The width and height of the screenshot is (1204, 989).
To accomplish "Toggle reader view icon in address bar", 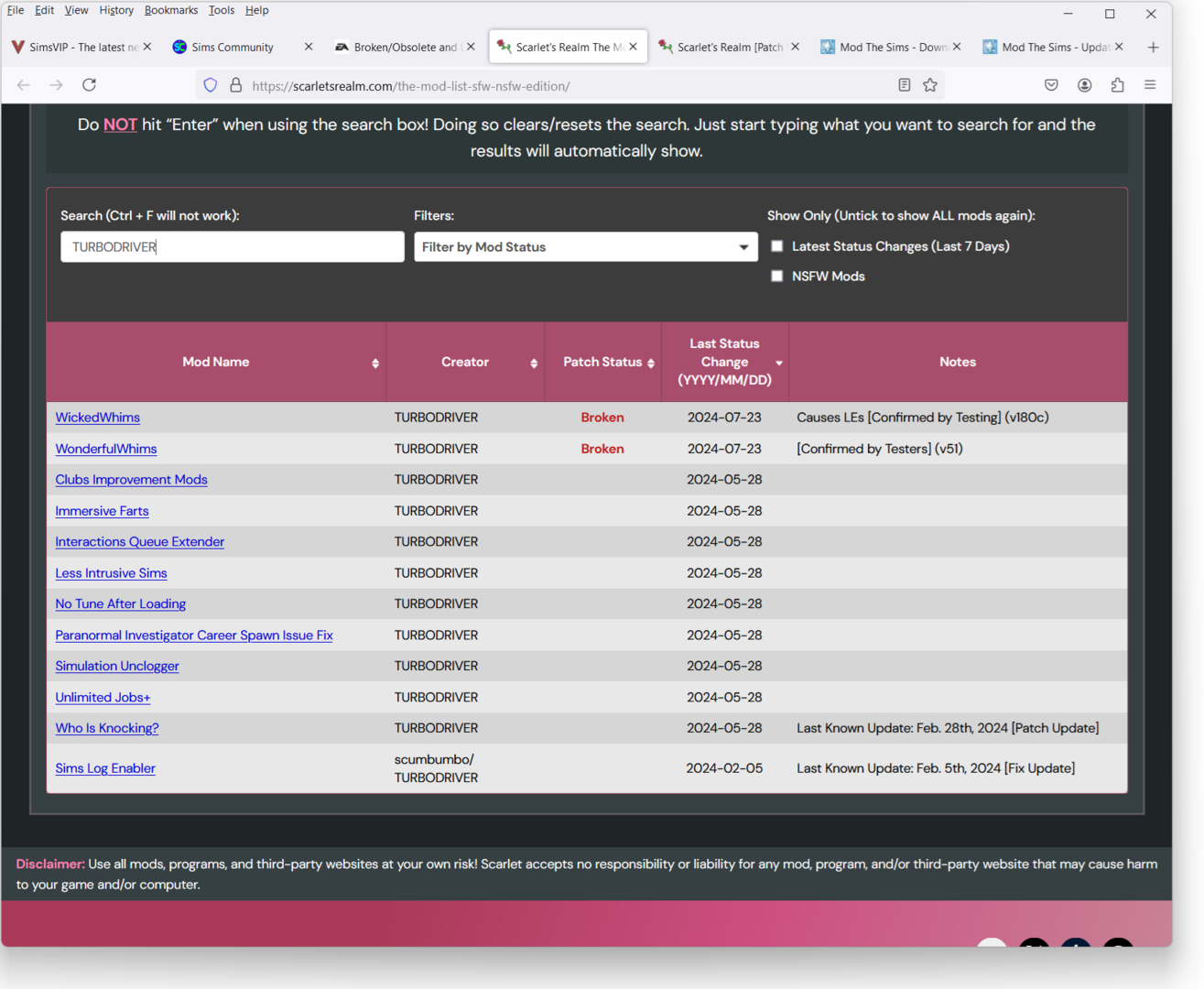I will pos(904,85).
